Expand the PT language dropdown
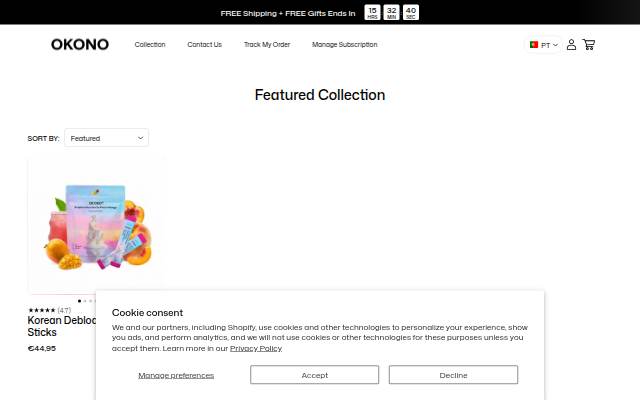The image size is (640, 400). click(543, 45)
